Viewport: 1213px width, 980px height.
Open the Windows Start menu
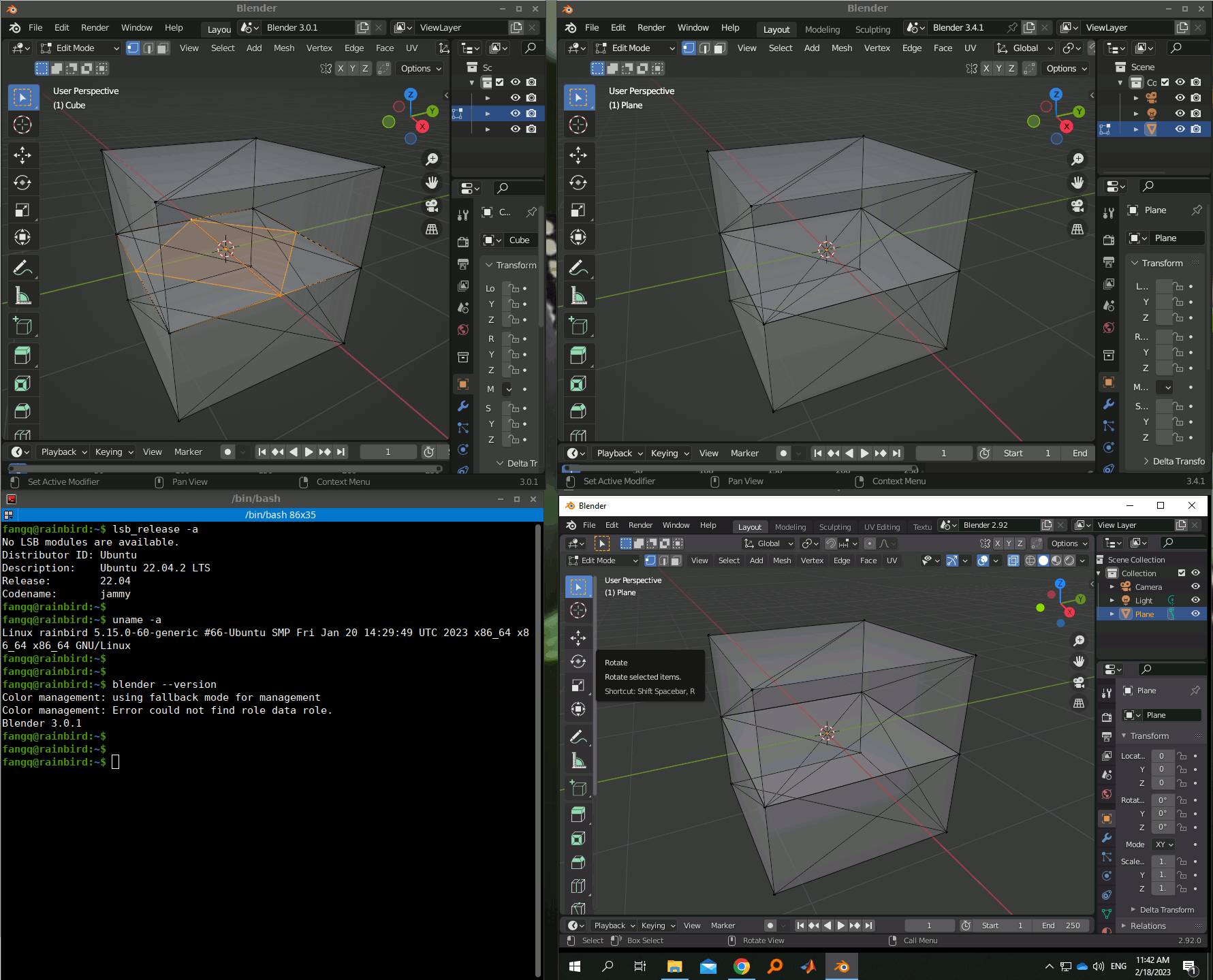[575, 966]
